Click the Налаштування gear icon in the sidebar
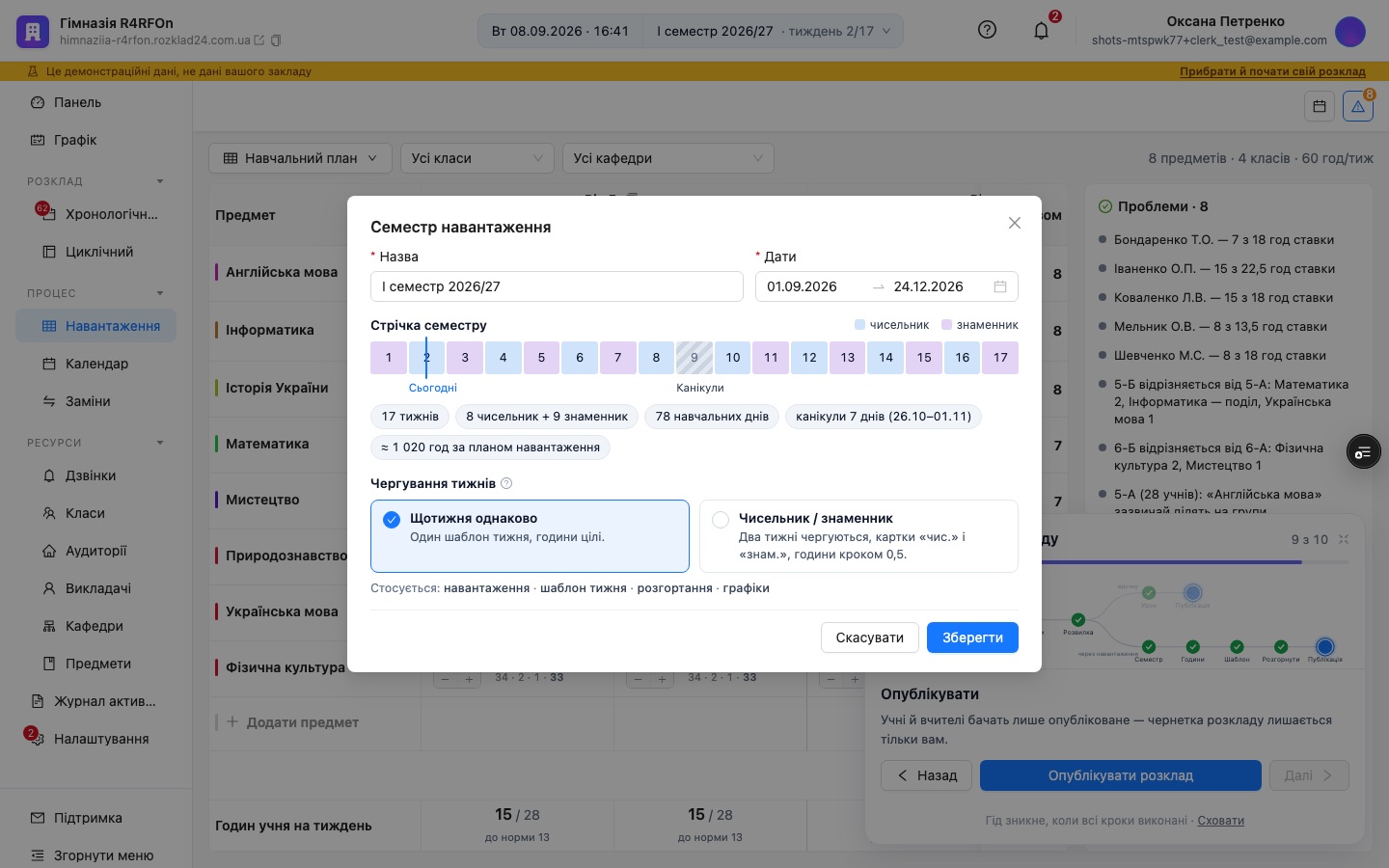Screen dimensions: 1389x868 [x=38, y=739]
